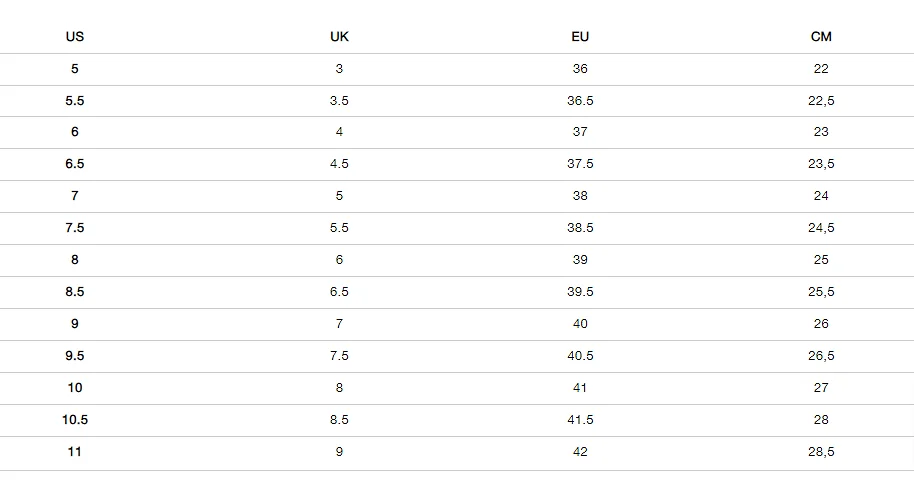Click the CM 28,5 value
This screenshot has width=914, height=488.
pyautogui.click(x=821, y=452)
